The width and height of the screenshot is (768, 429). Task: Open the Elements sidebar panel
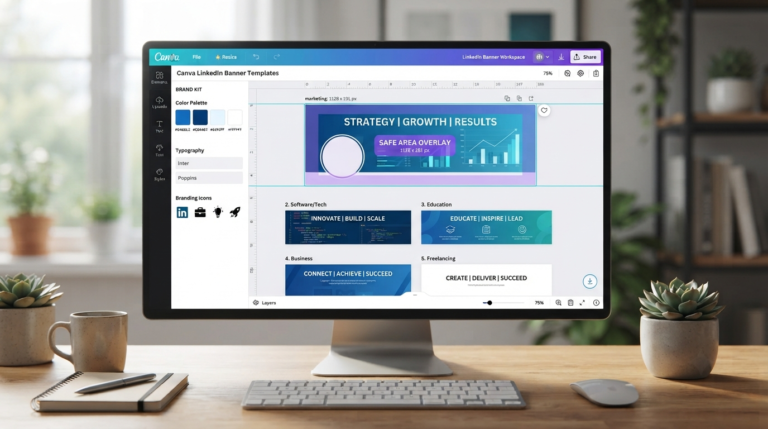[x=159, y=77]
